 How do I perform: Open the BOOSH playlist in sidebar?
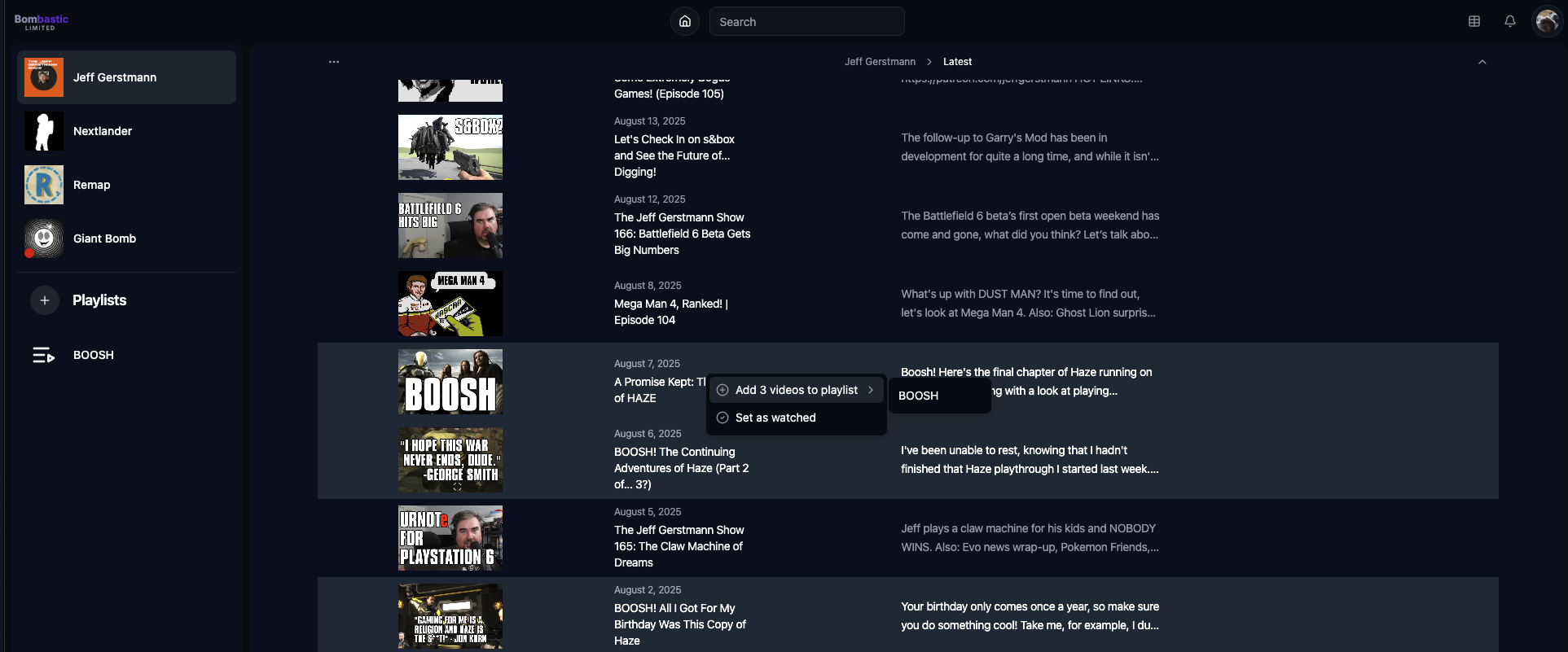[x=126, y=355]
